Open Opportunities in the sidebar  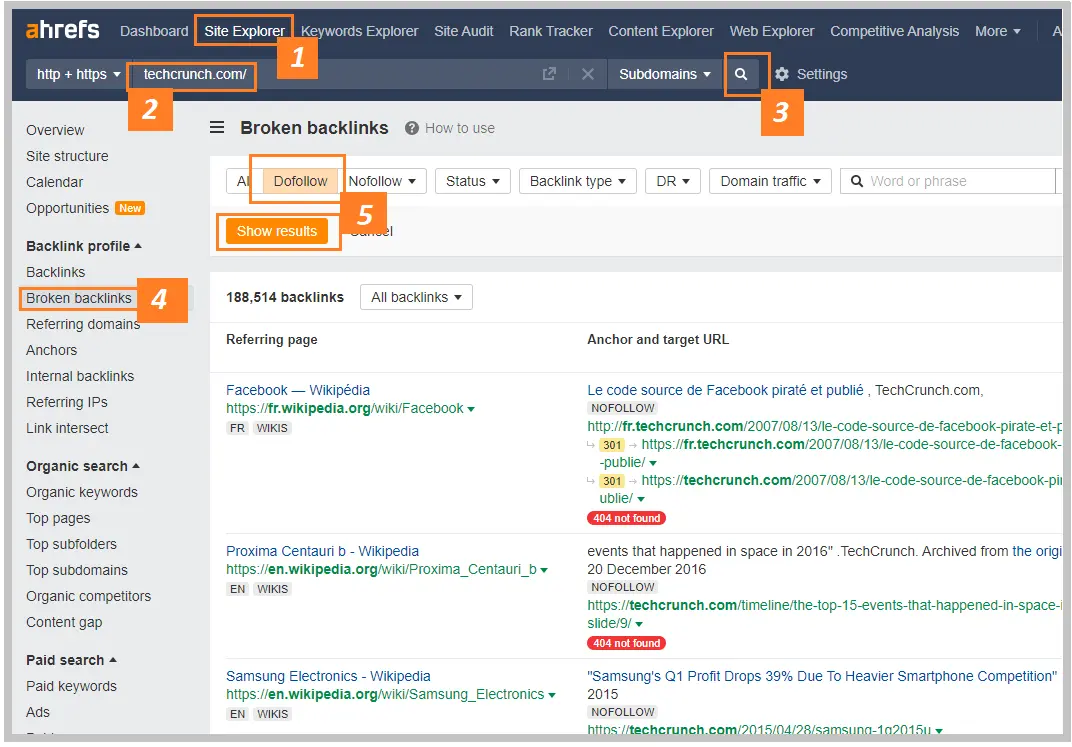click(67, 208)
